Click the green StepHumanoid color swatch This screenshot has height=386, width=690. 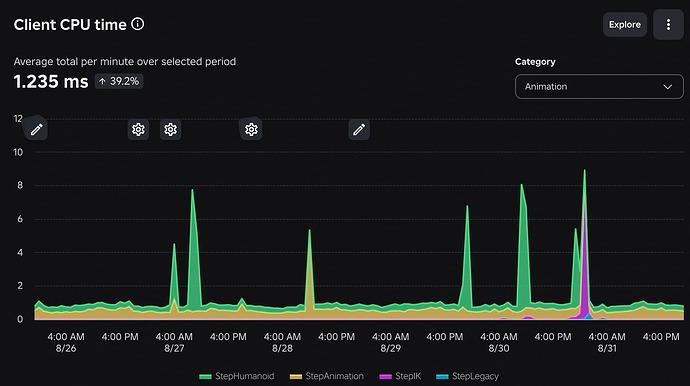[x=205, y=377]
